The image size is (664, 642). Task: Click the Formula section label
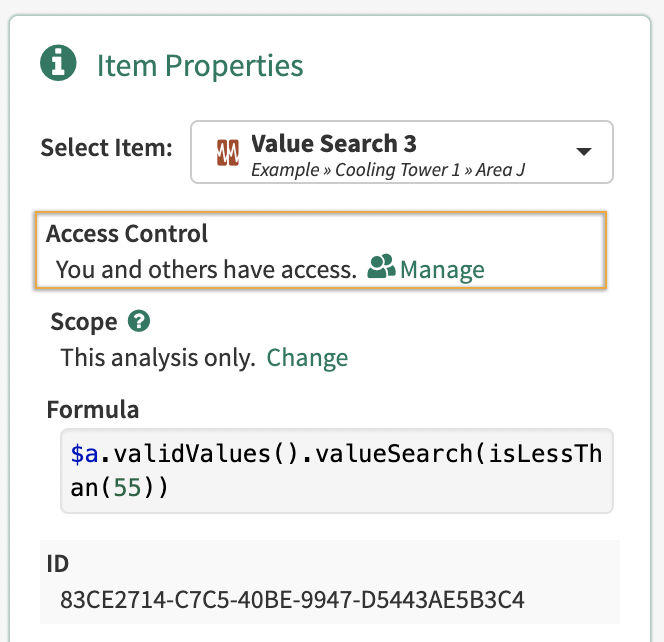click(93, 409)
